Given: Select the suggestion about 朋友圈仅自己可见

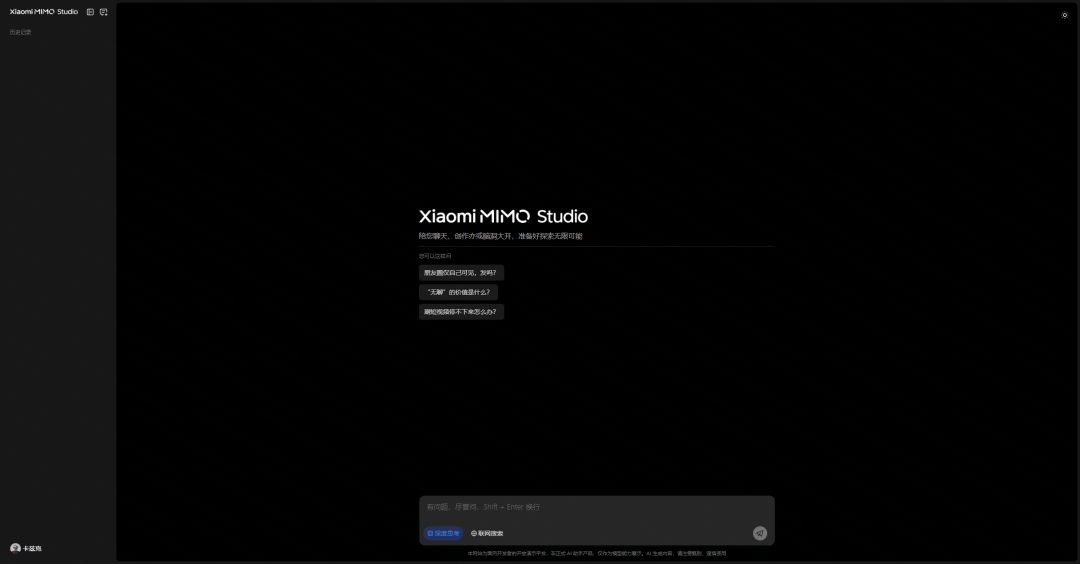Looking at the screenshot, I should click(461, 273).
